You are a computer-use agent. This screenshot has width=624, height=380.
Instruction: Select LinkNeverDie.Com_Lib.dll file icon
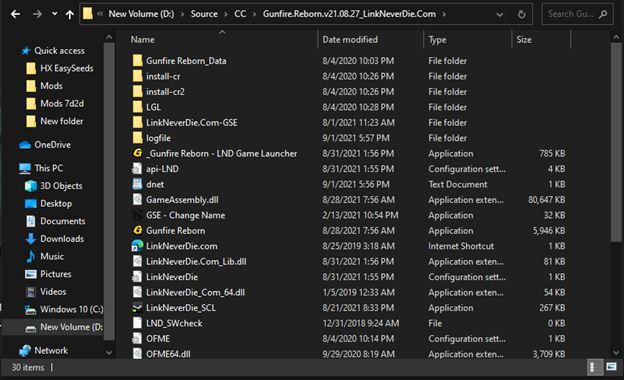click(137, 261)
